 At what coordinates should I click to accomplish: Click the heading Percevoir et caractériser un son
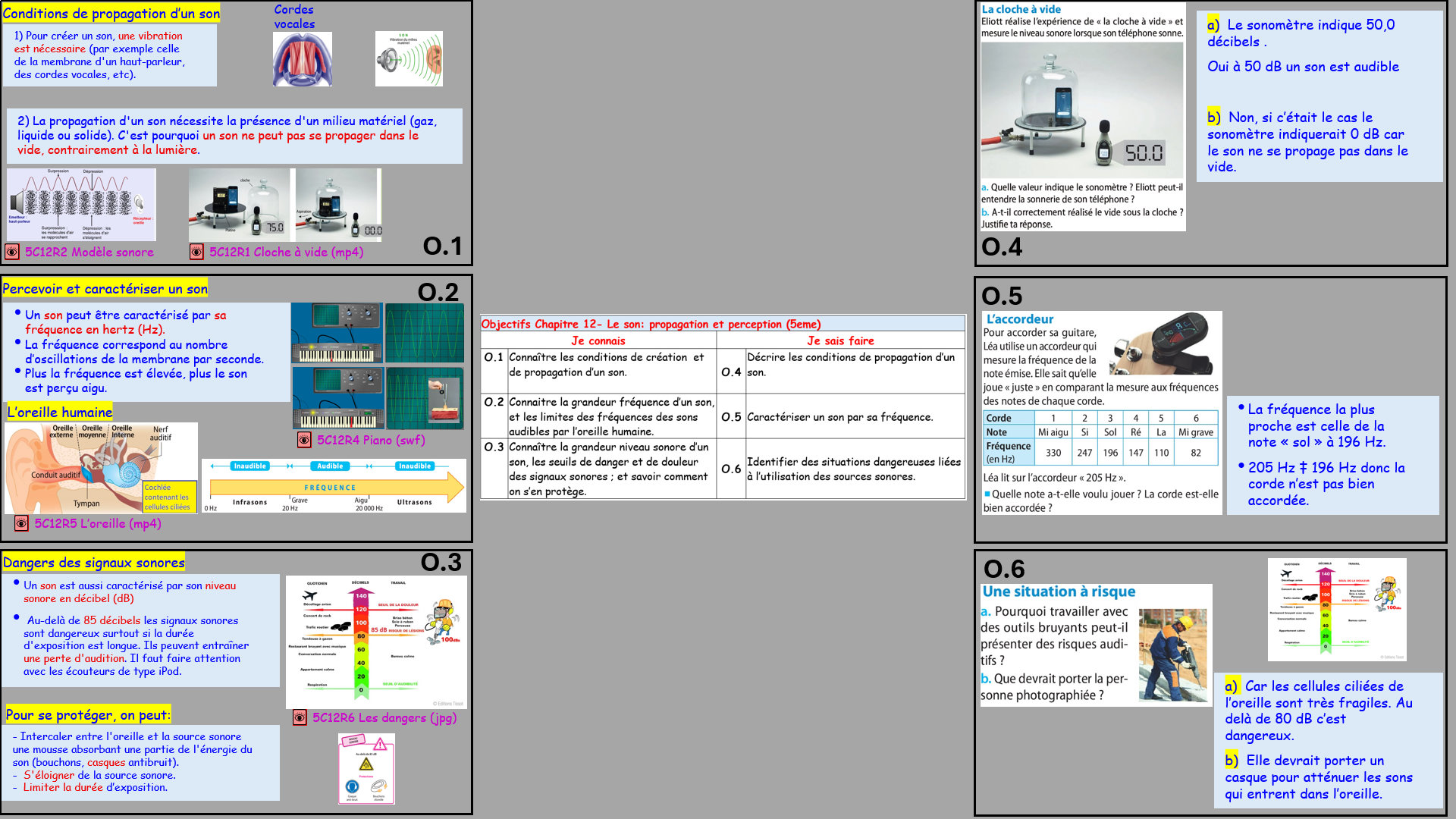(105, 289)
